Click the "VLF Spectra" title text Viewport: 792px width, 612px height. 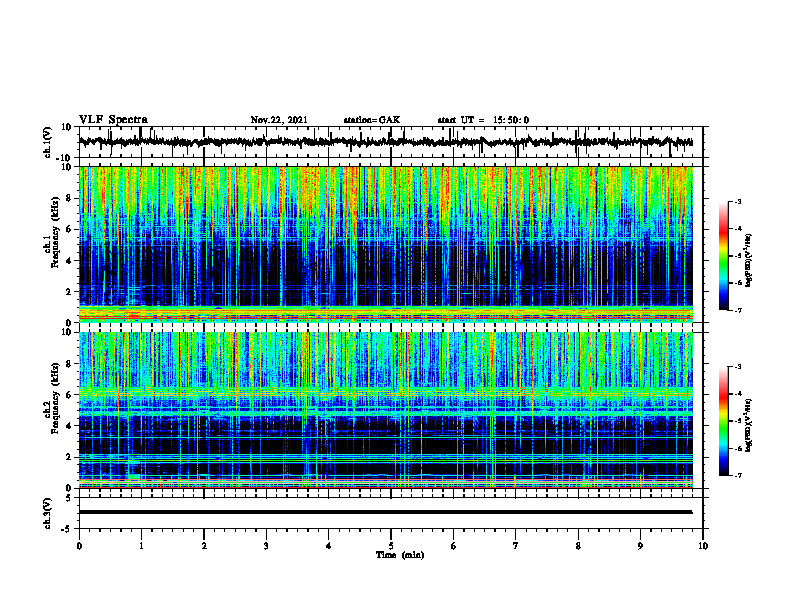113,120
